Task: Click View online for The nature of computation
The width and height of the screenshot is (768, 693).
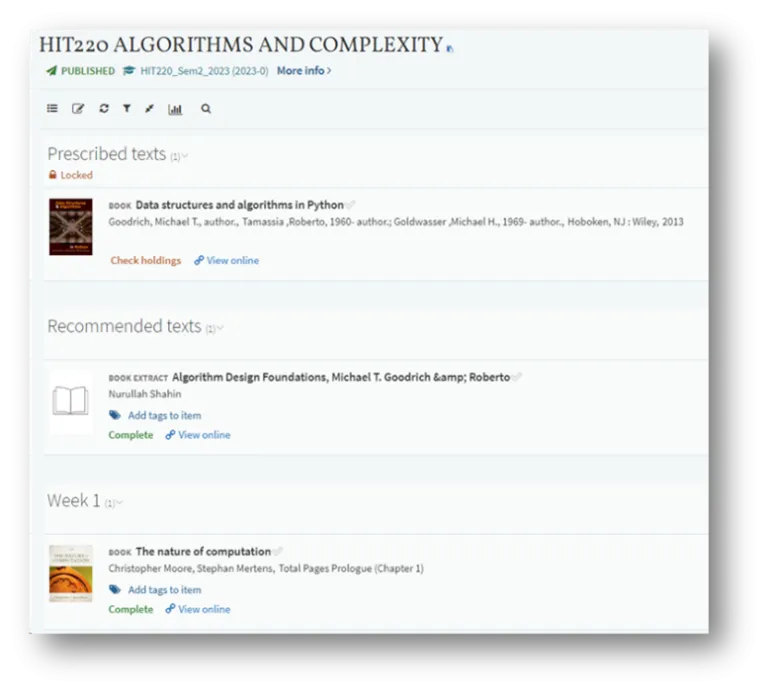Action: click(204, 609)
